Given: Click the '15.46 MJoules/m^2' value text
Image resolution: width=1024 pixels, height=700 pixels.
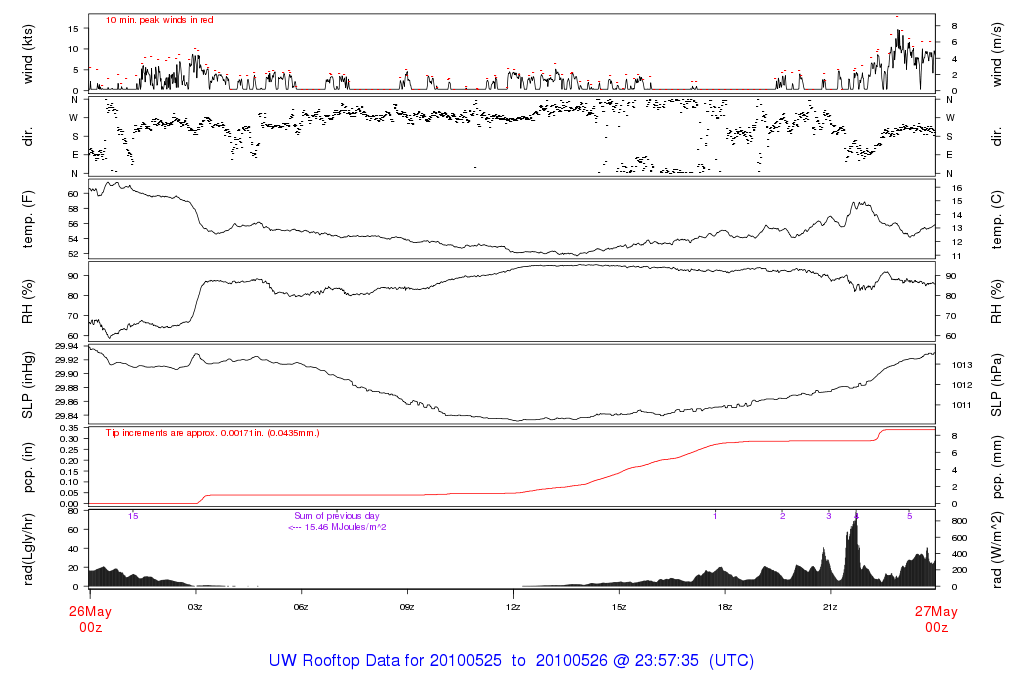Looking at the screenshot, I should [x=345, y=527].
